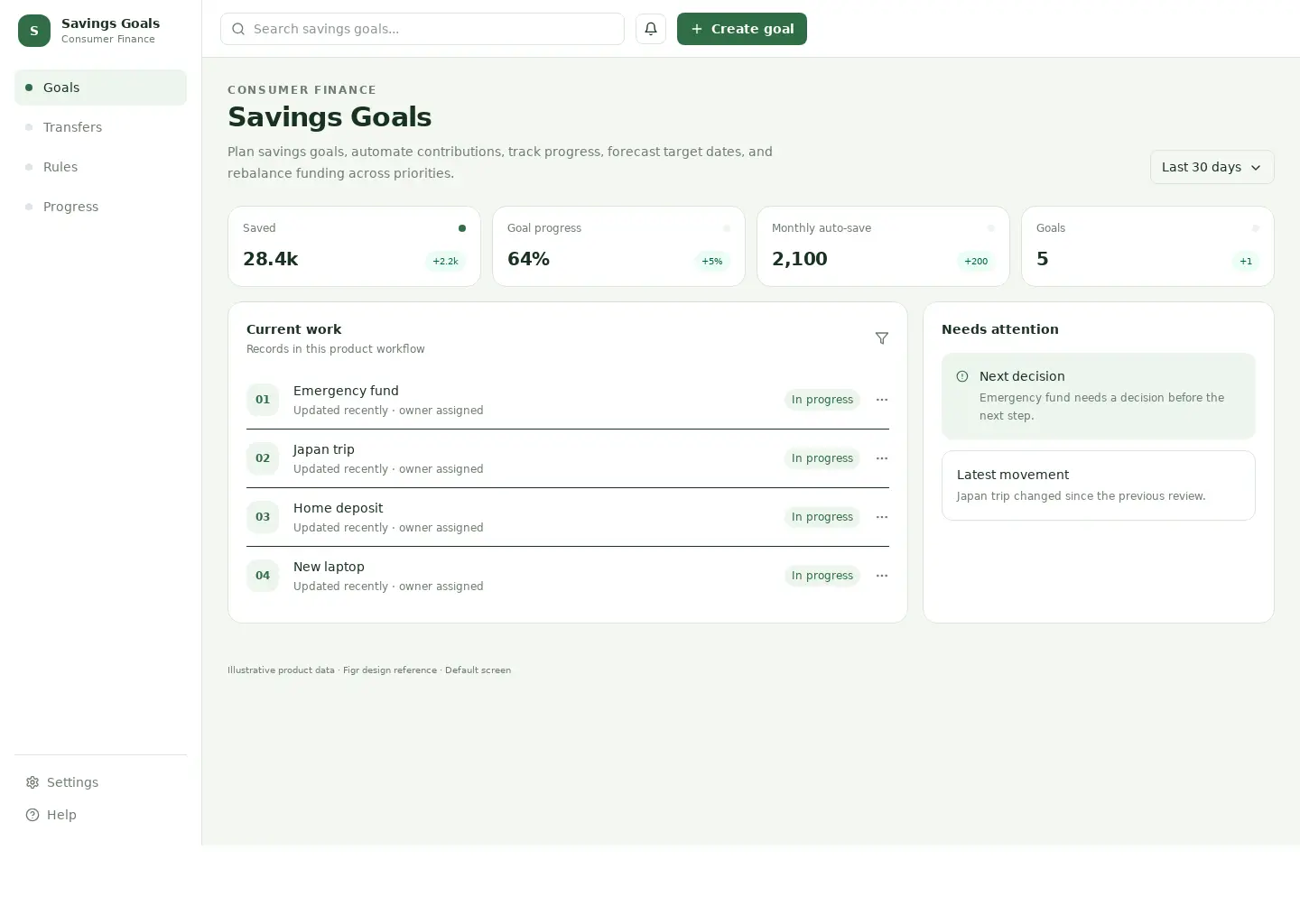This screenshot has width=1300, height=924.
Task: Open Transfers in the sidebar
Action: point(100,127)
